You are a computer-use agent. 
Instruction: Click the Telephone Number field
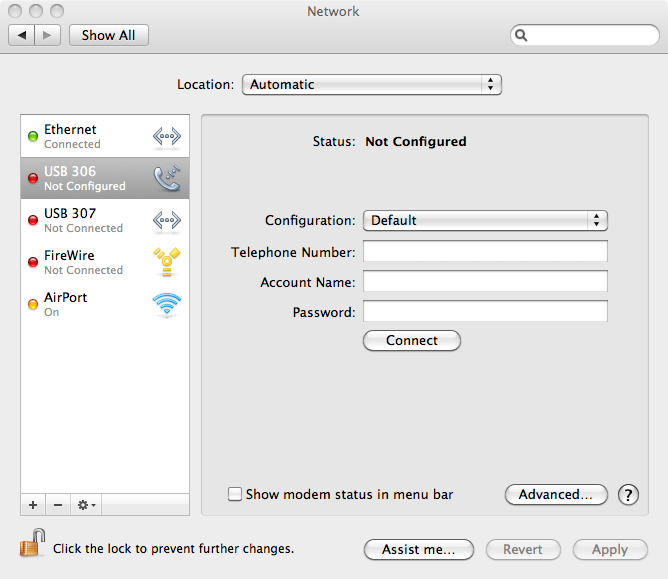485,251
